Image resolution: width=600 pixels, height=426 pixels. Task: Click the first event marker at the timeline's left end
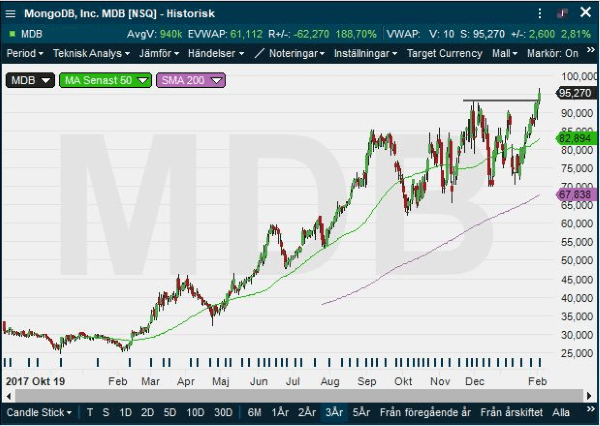click(x=5, y=362)
